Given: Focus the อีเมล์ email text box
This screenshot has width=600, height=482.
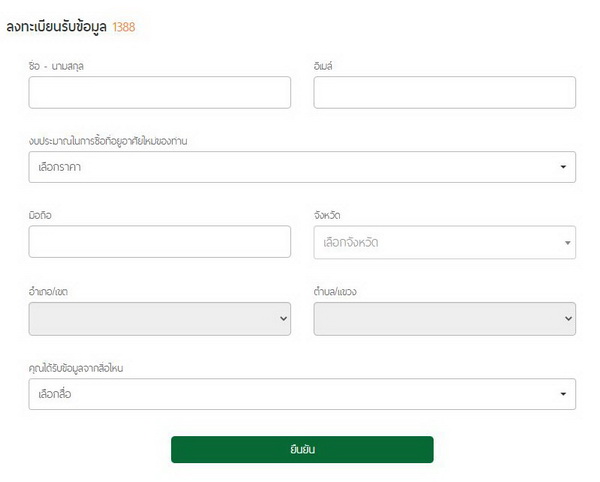Looking at the screenshot, I should (x=444, y=92).
